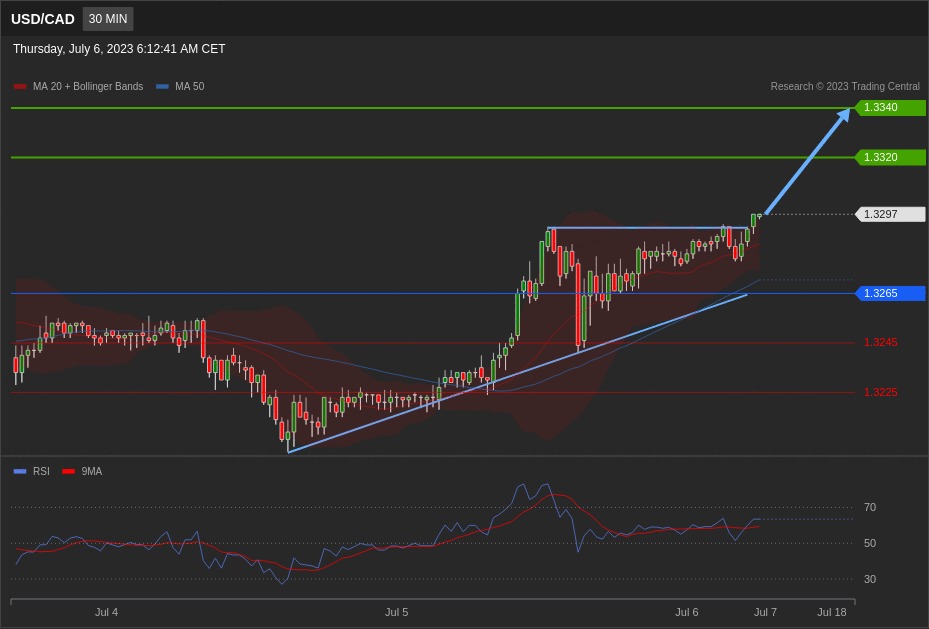929x629 pixels.
Task: Click the MA 20 + Bollinger Bands red swatch
Action: click(x=20, y=87)
